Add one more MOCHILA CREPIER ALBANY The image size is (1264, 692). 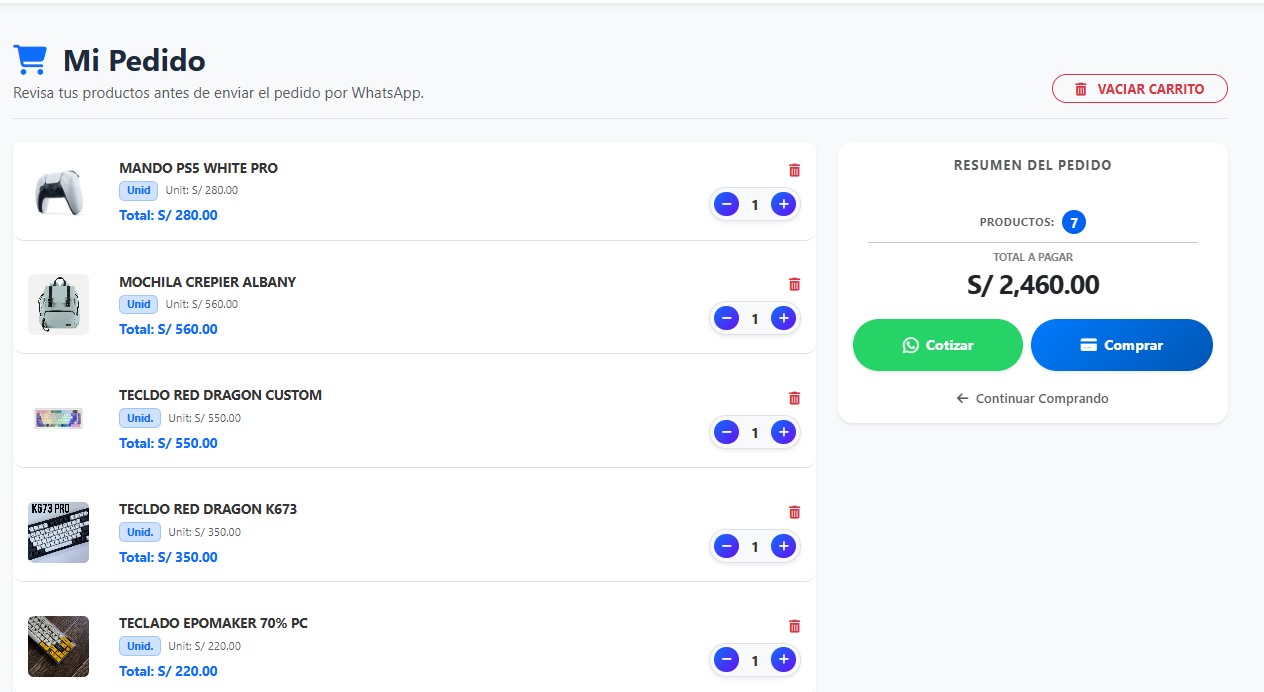pos(783,319)
